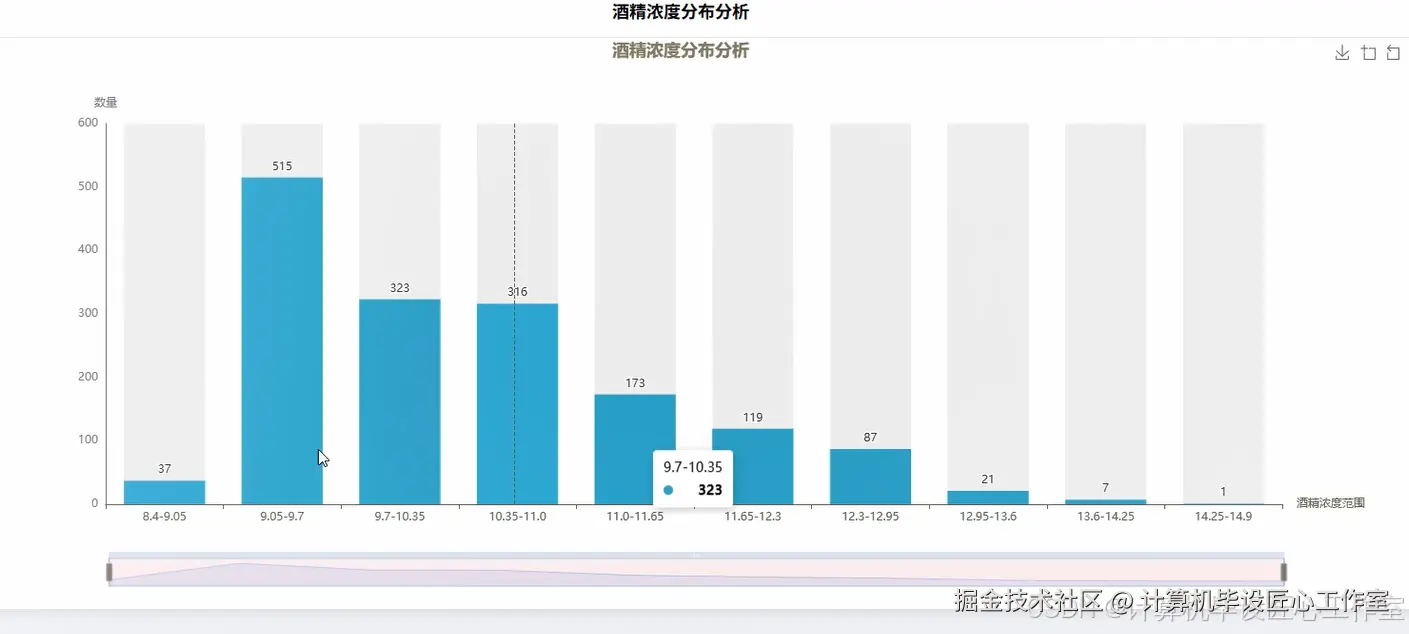Click the middle of the data zoom slider
The width and height of the screenshot is (1409, 634).
(695, 571)
